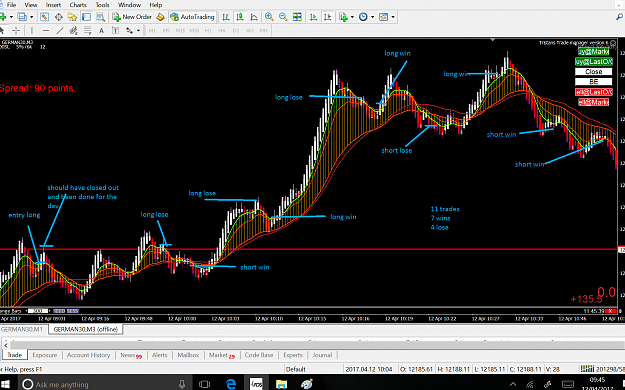625x390 pixels.
Task: Open a new chart via the green plus icon
Action: point(3,17)
